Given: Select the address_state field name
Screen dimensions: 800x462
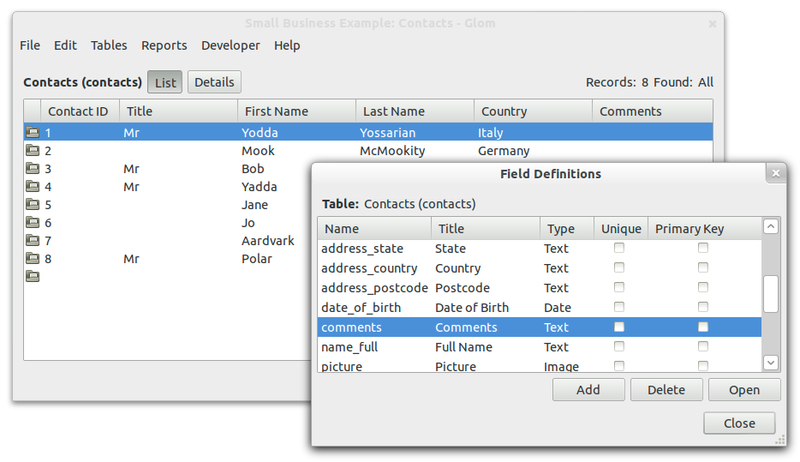Looking at the screenshot, I should (x=362, y=248).
